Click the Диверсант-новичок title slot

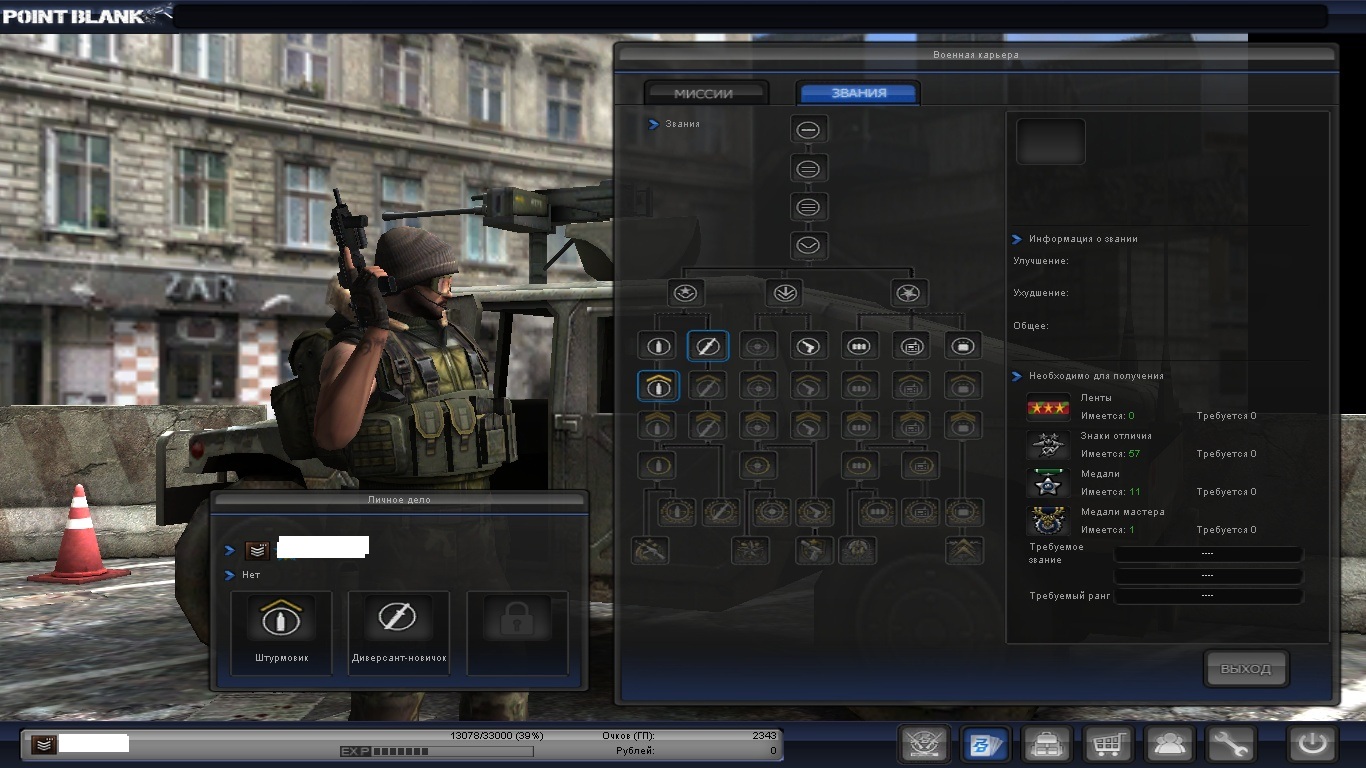tap(398, 632)
